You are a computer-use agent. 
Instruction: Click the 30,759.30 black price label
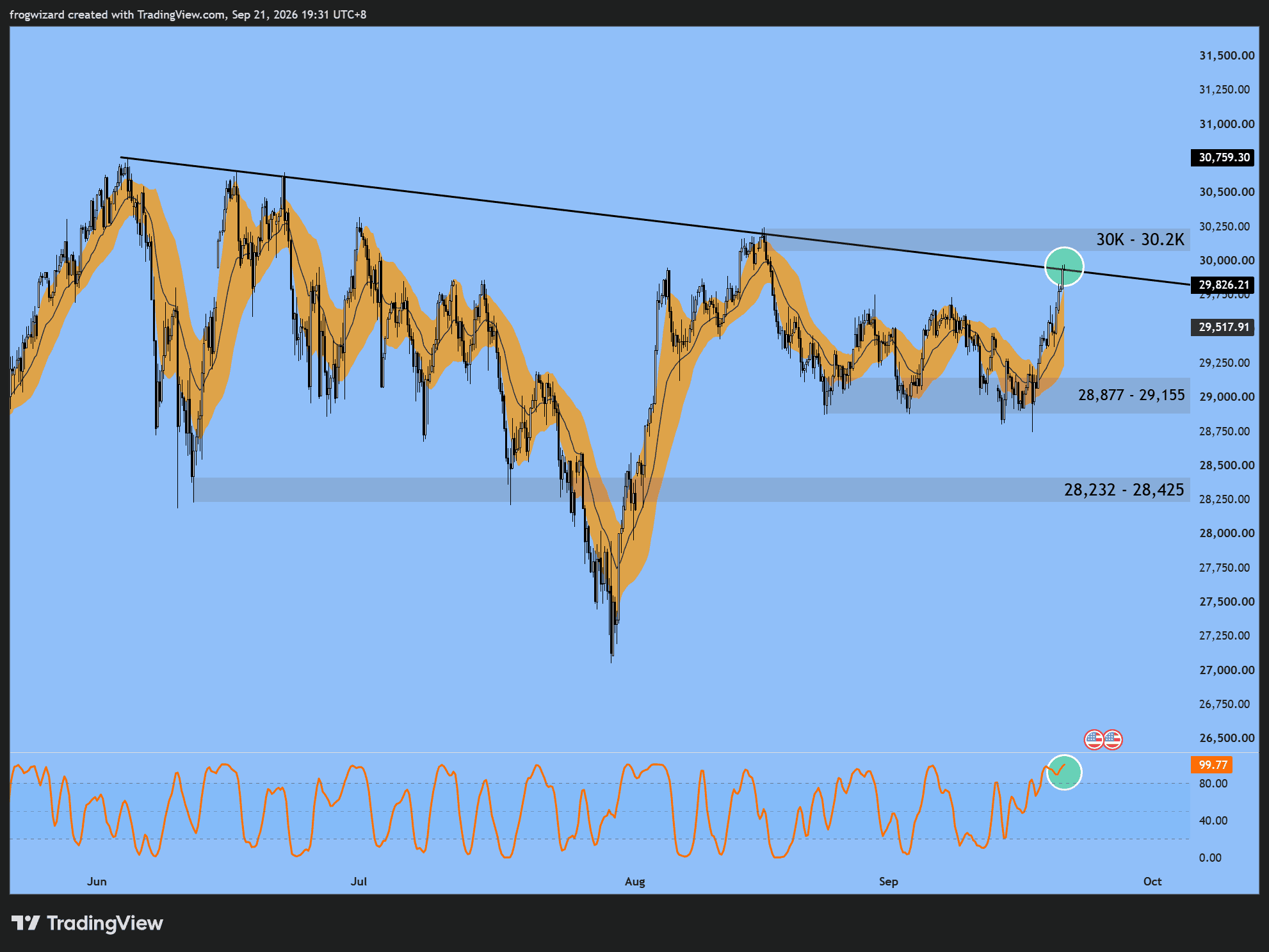[1223, 157]
